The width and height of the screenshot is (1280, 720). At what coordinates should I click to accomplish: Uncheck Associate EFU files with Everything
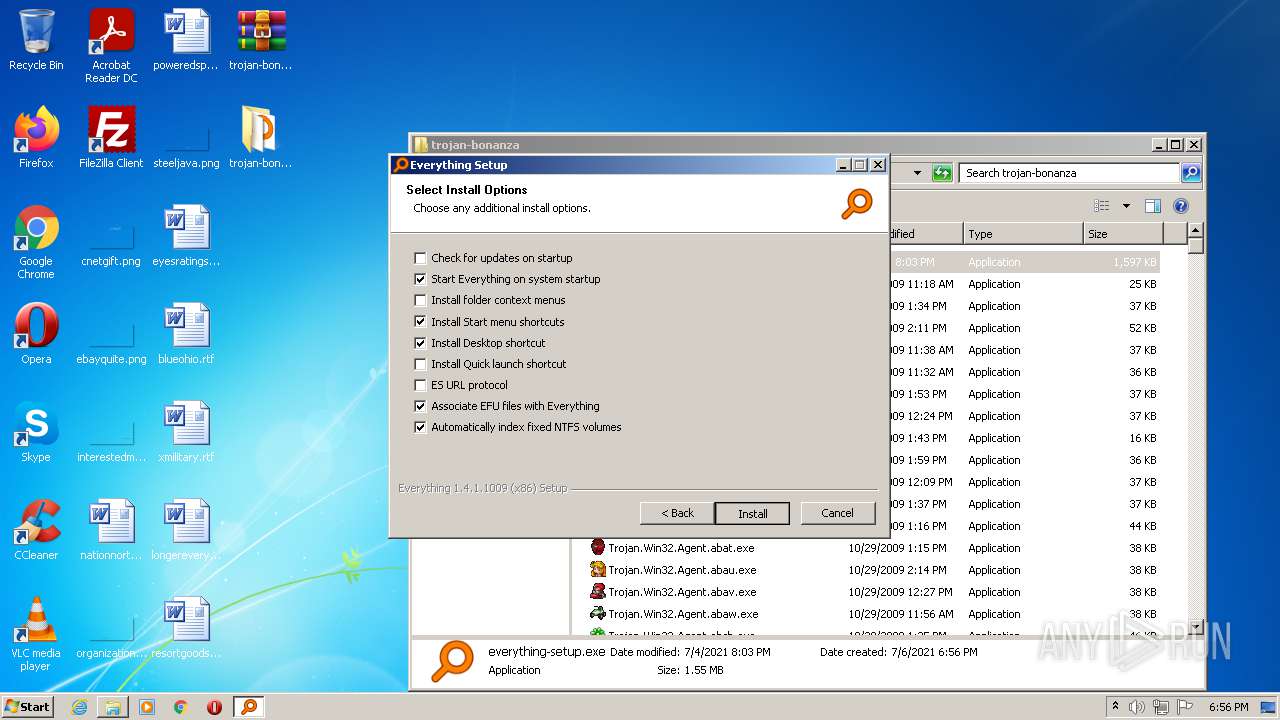click(x=421, y=406)
